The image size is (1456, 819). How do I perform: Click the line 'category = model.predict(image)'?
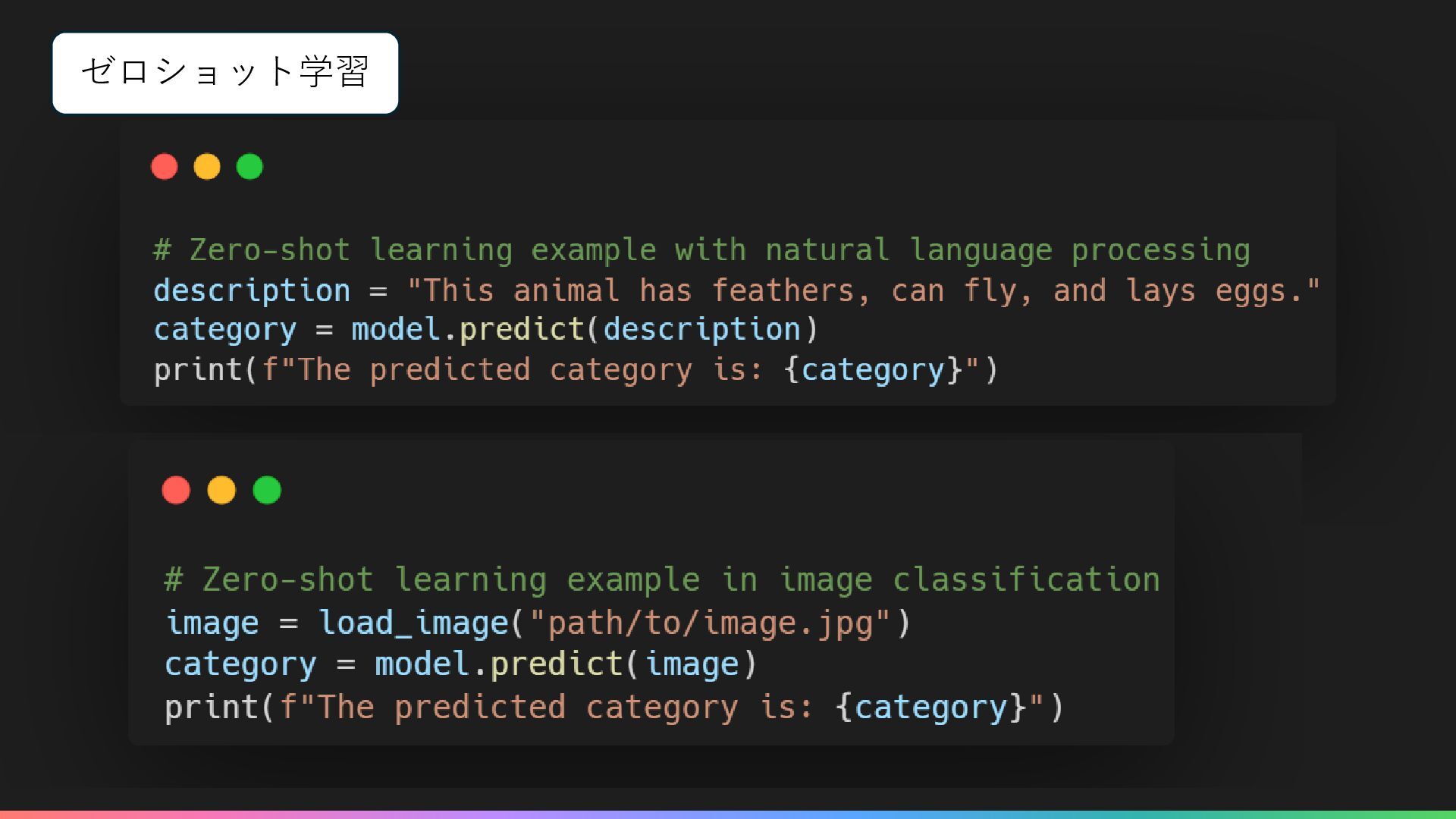461,664
